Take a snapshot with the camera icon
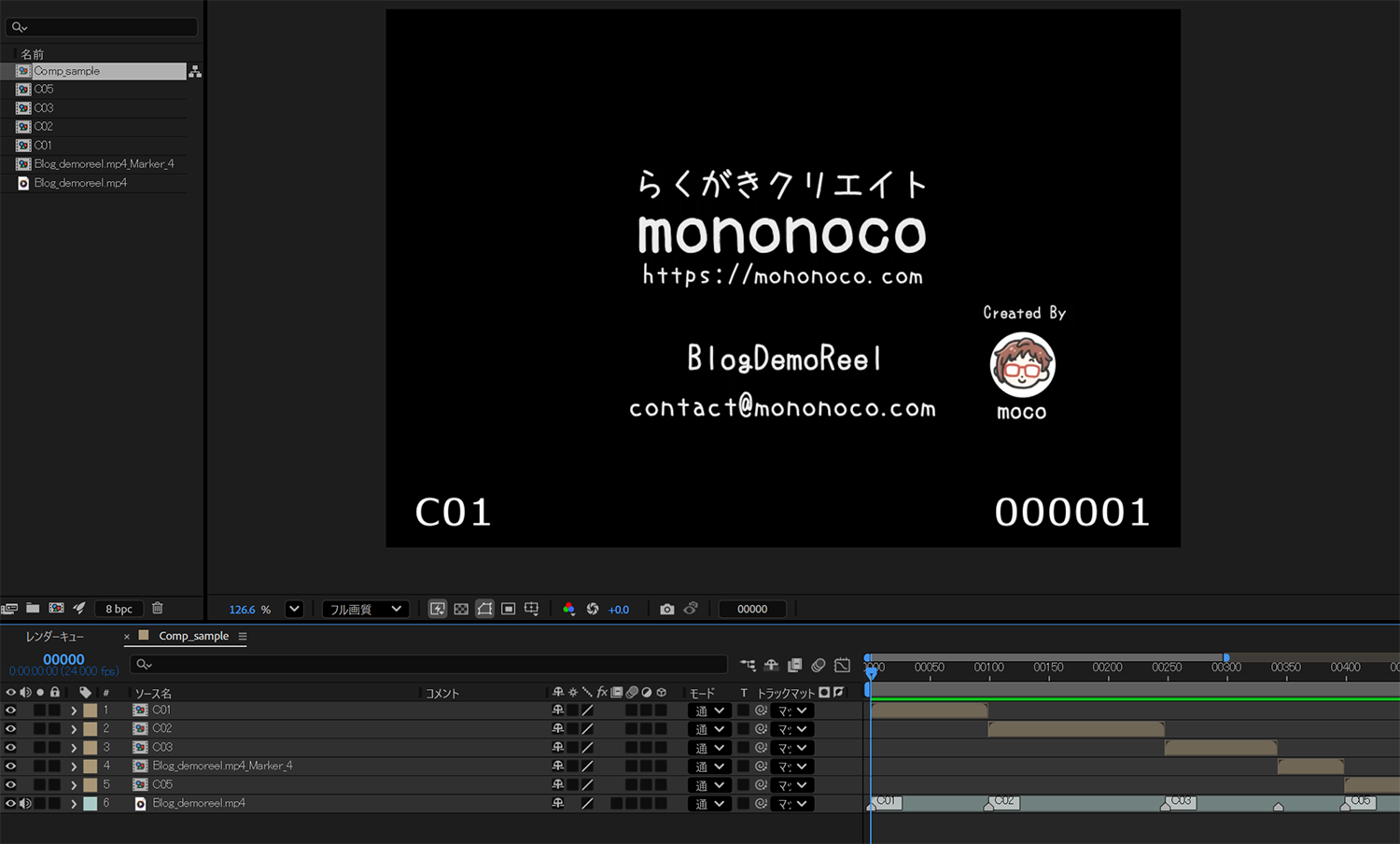 pos(666,609)
